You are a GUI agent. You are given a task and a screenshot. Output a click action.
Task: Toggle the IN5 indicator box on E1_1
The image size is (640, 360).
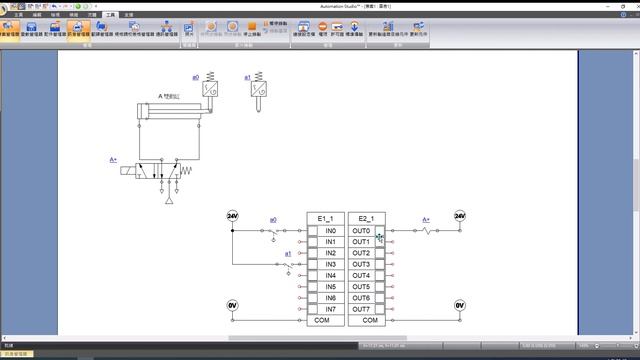click(x=313, y=287)
